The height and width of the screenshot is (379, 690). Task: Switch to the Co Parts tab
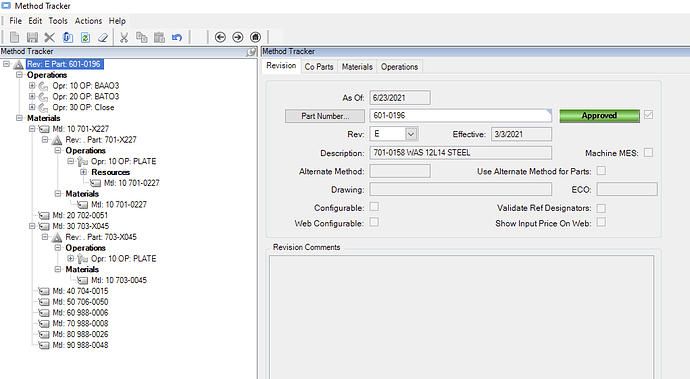click(x=319, y=67)
